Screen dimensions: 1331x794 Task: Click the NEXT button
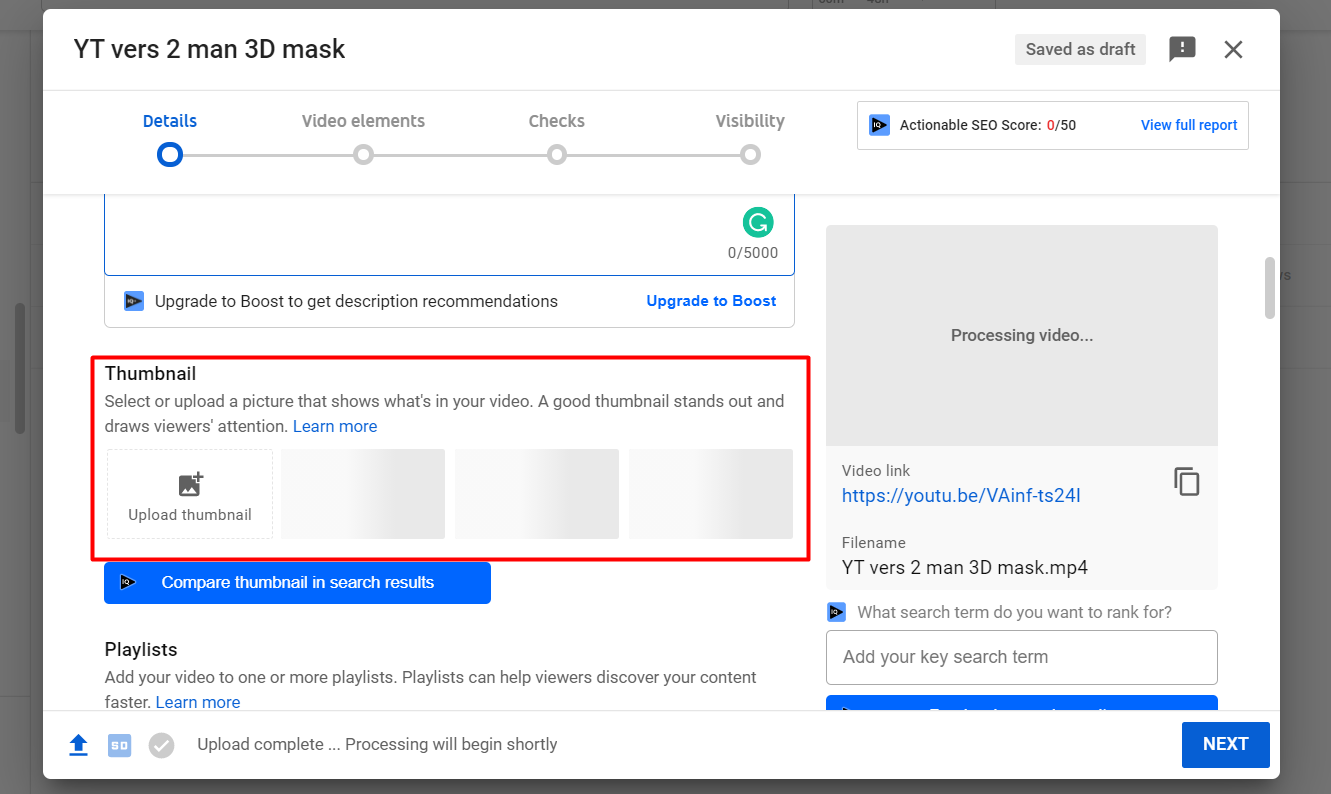(1225, 744)
